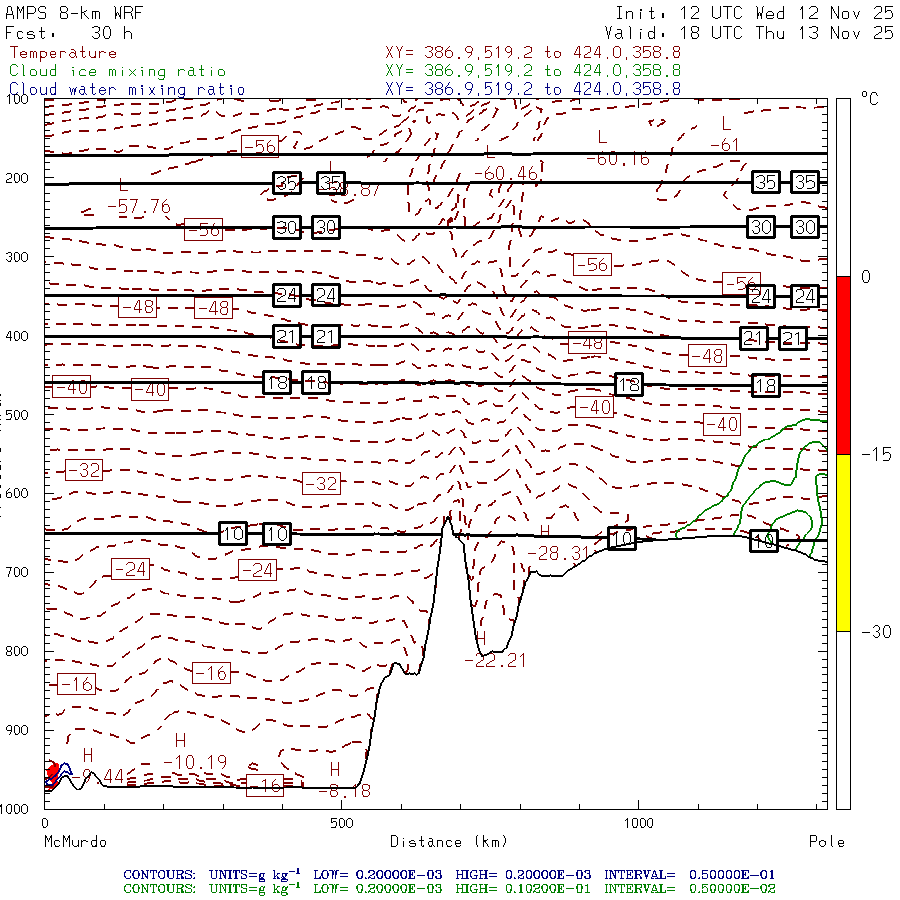This screenshot has height=900, width=900.
Task: Select the "AMPS 8-km WRF" title text
Action: (x=74, y=13)
